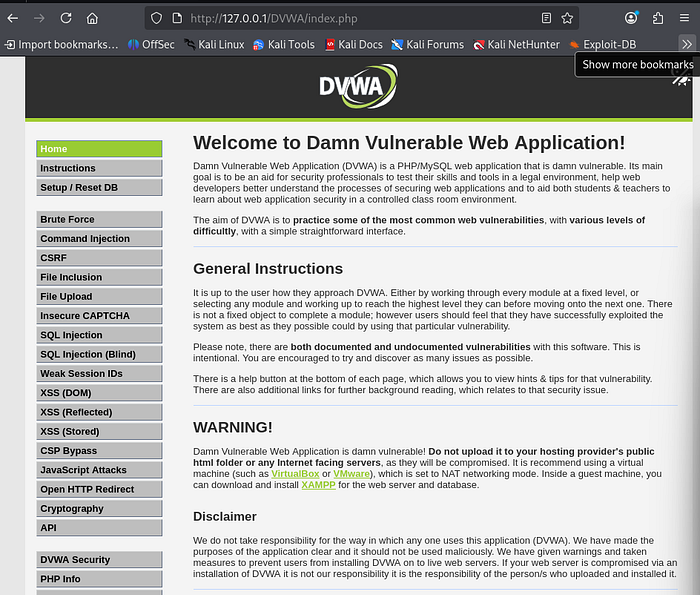Open the Insecure CAPTCHA module
Screen dimensions: 700x595
pyautogui.click(x=99, y=316)
